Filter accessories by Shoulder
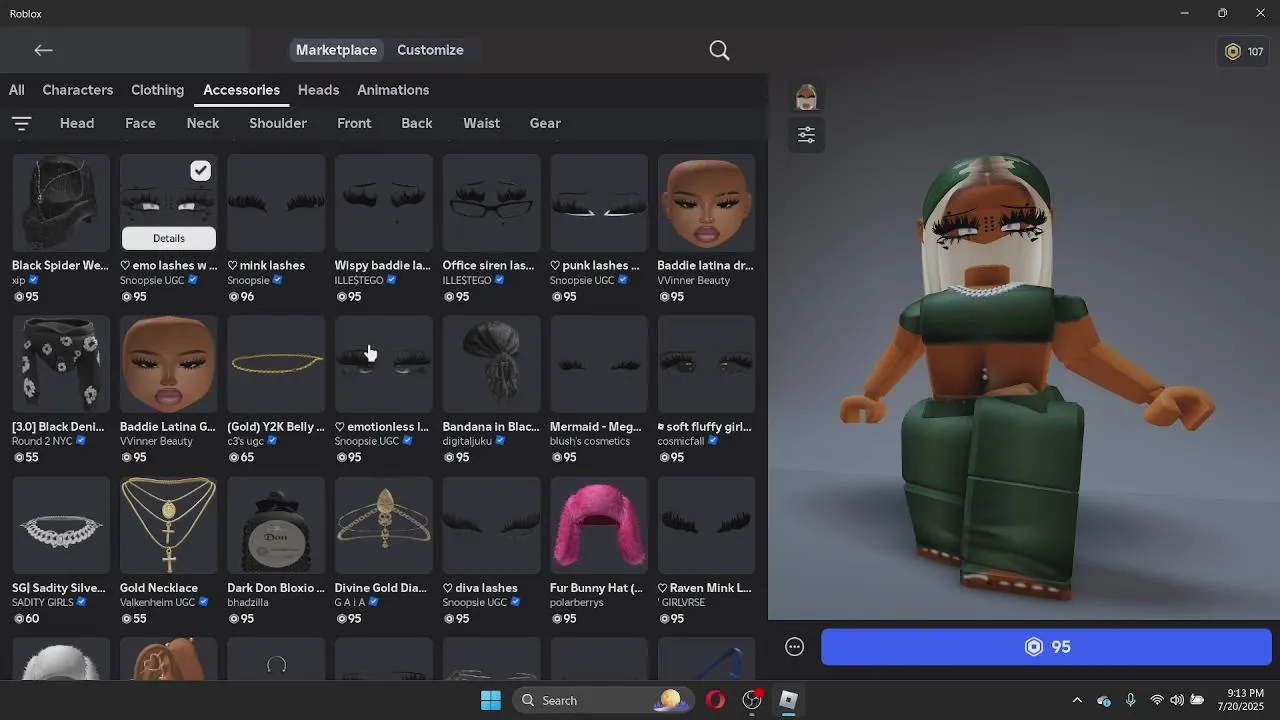 point(278,123)
